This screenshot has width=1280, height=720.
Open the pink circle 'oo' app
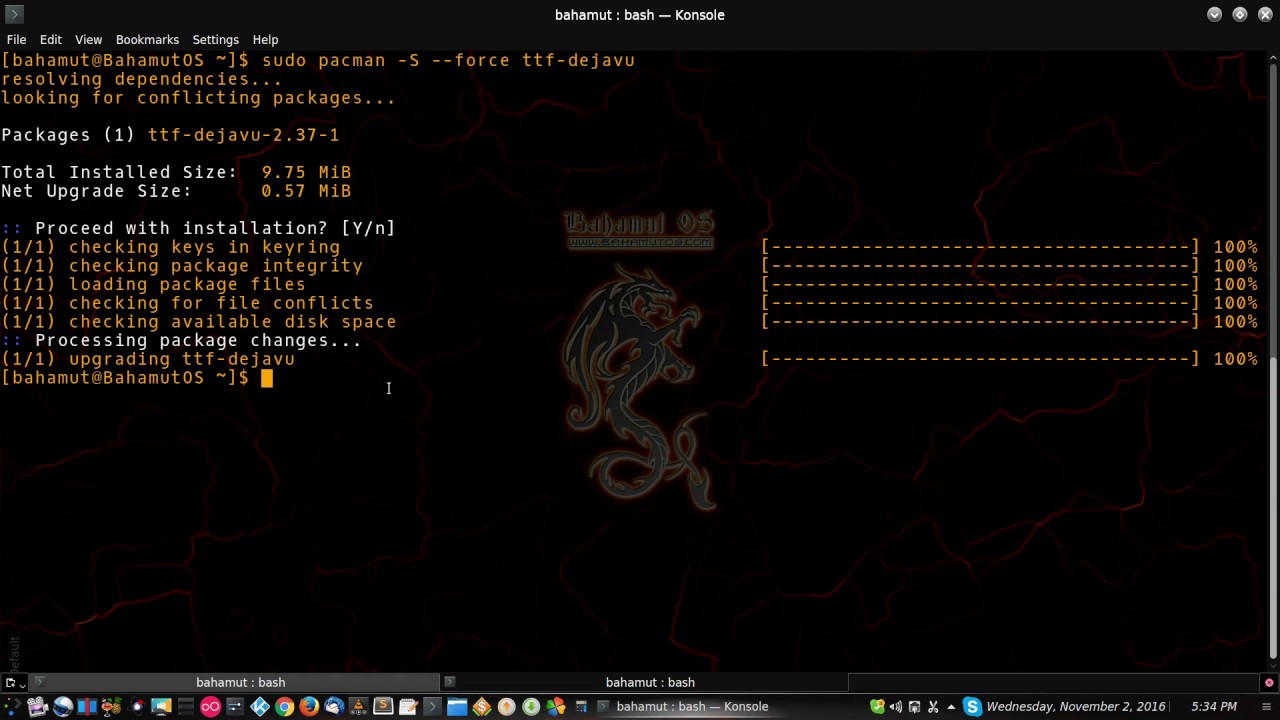coord(210,707)
